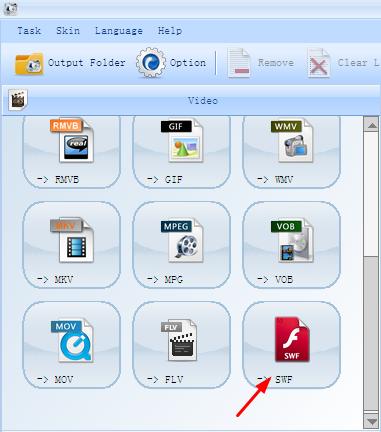Select the MKV format tile

pyautogui.click(x=72, y=245)
